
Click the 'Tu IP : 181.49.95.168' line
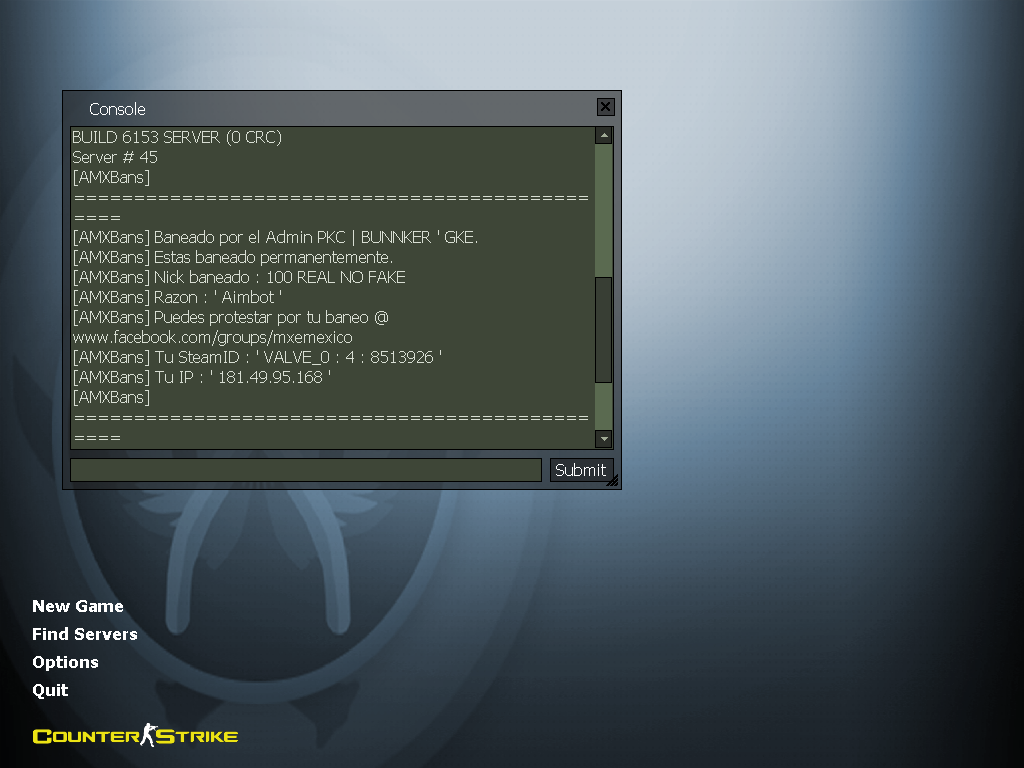[202, 377]
